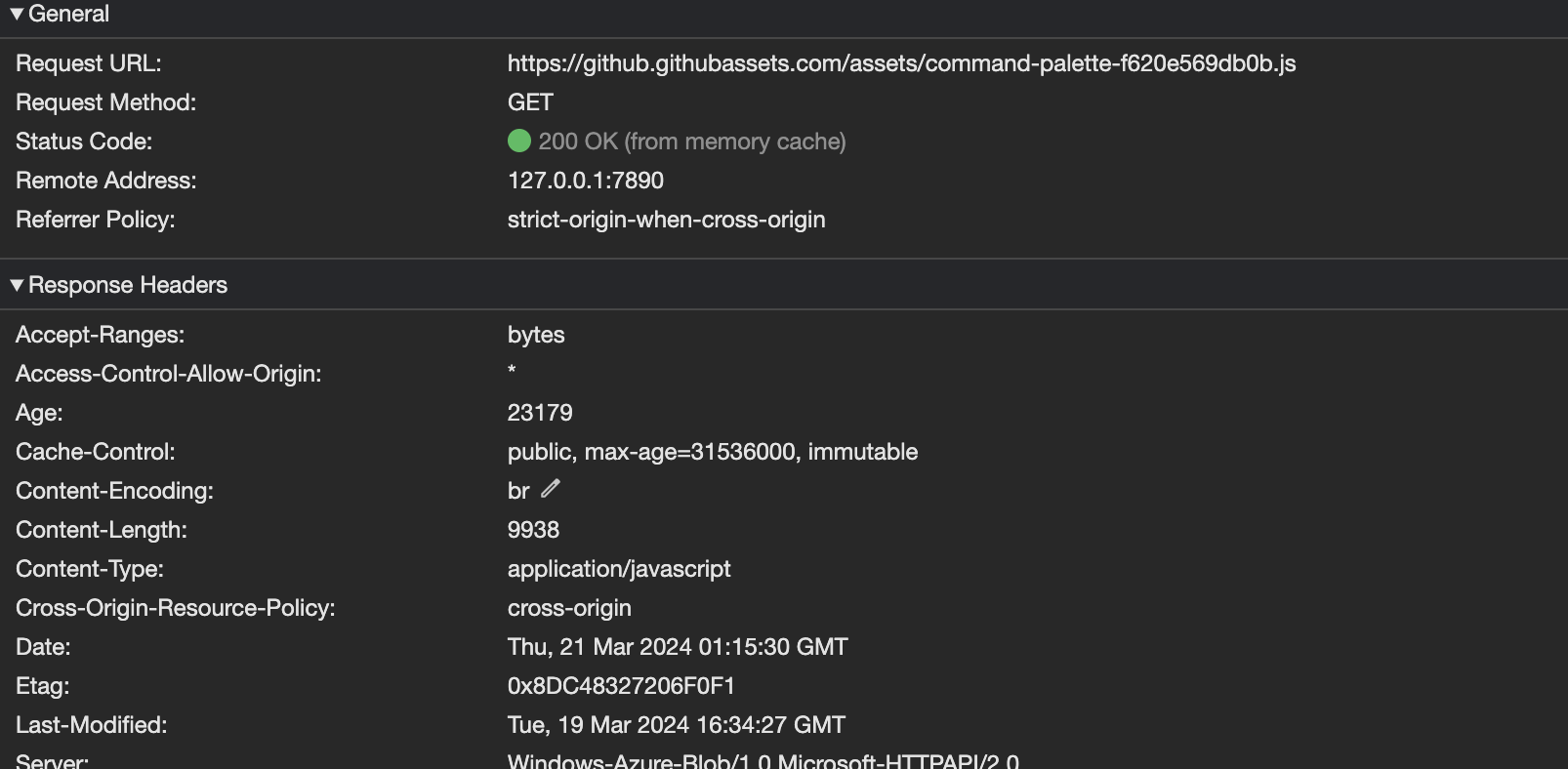
Task: Click the strict-origin-when-cross-origin value
Action: [x=667, y=220]
